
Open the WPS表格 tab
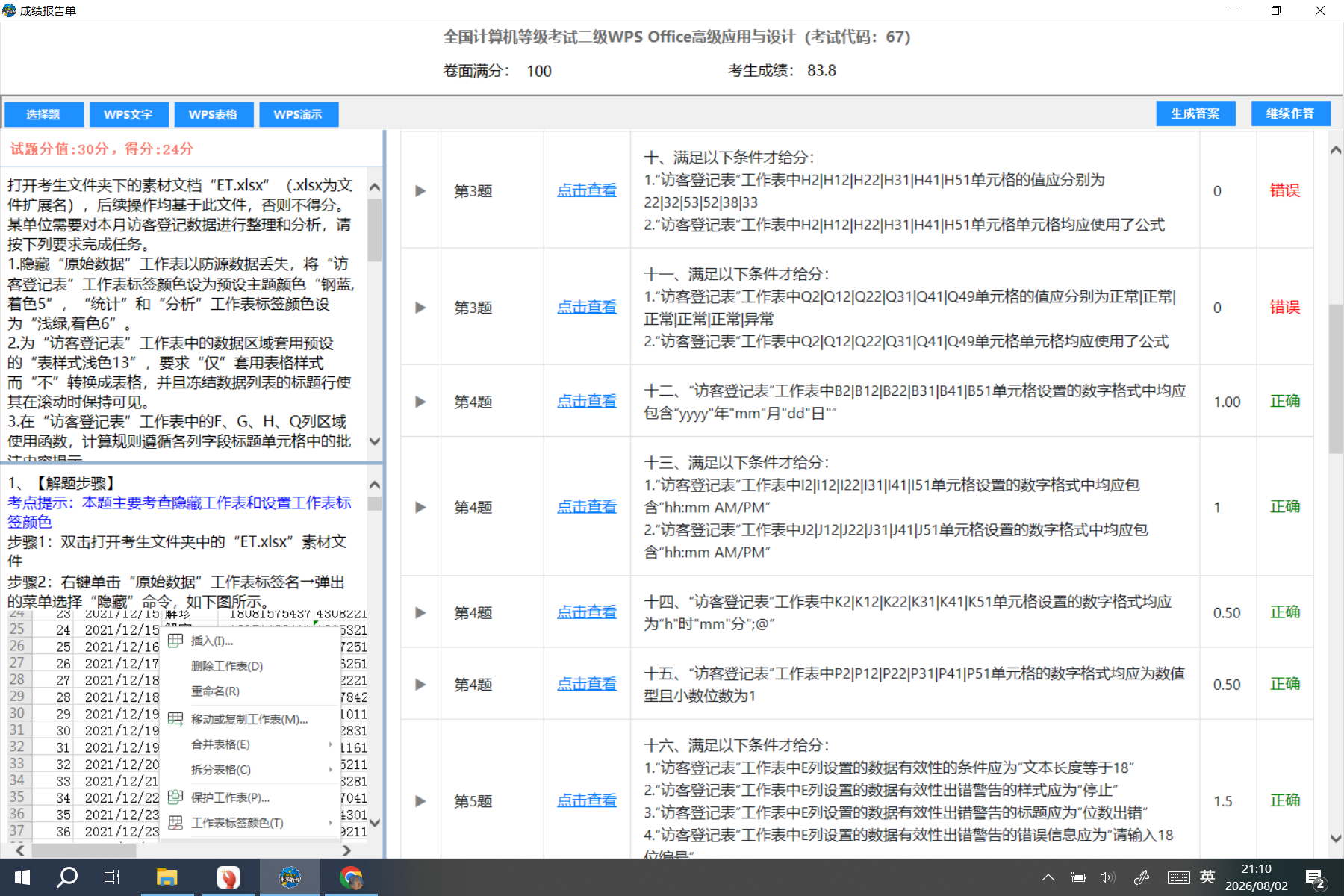213,114
